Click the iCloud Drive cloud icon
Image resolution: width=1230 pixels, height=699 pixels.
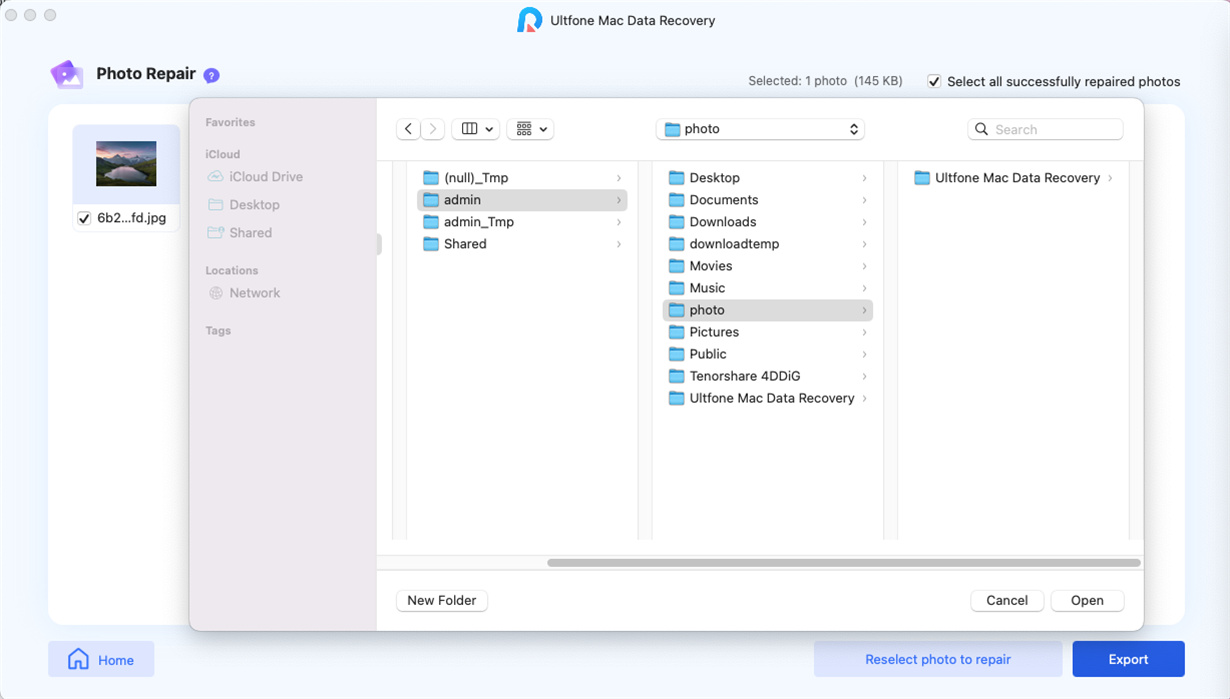click(215, 177)
